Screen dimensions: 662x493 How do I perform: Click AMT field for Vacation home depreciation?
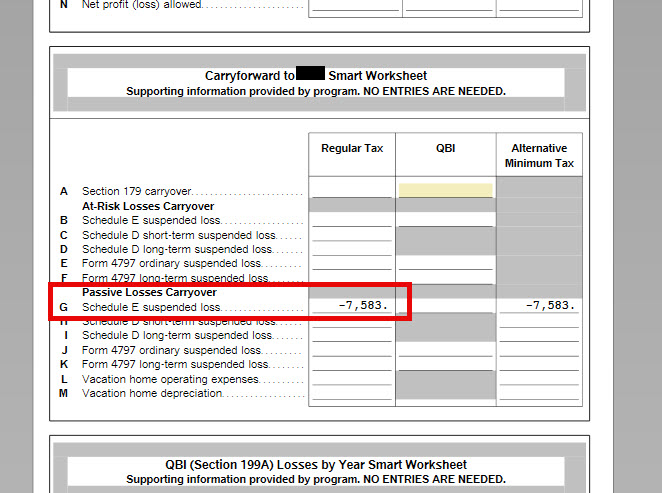pyautogui.click(x=539, y=393)
